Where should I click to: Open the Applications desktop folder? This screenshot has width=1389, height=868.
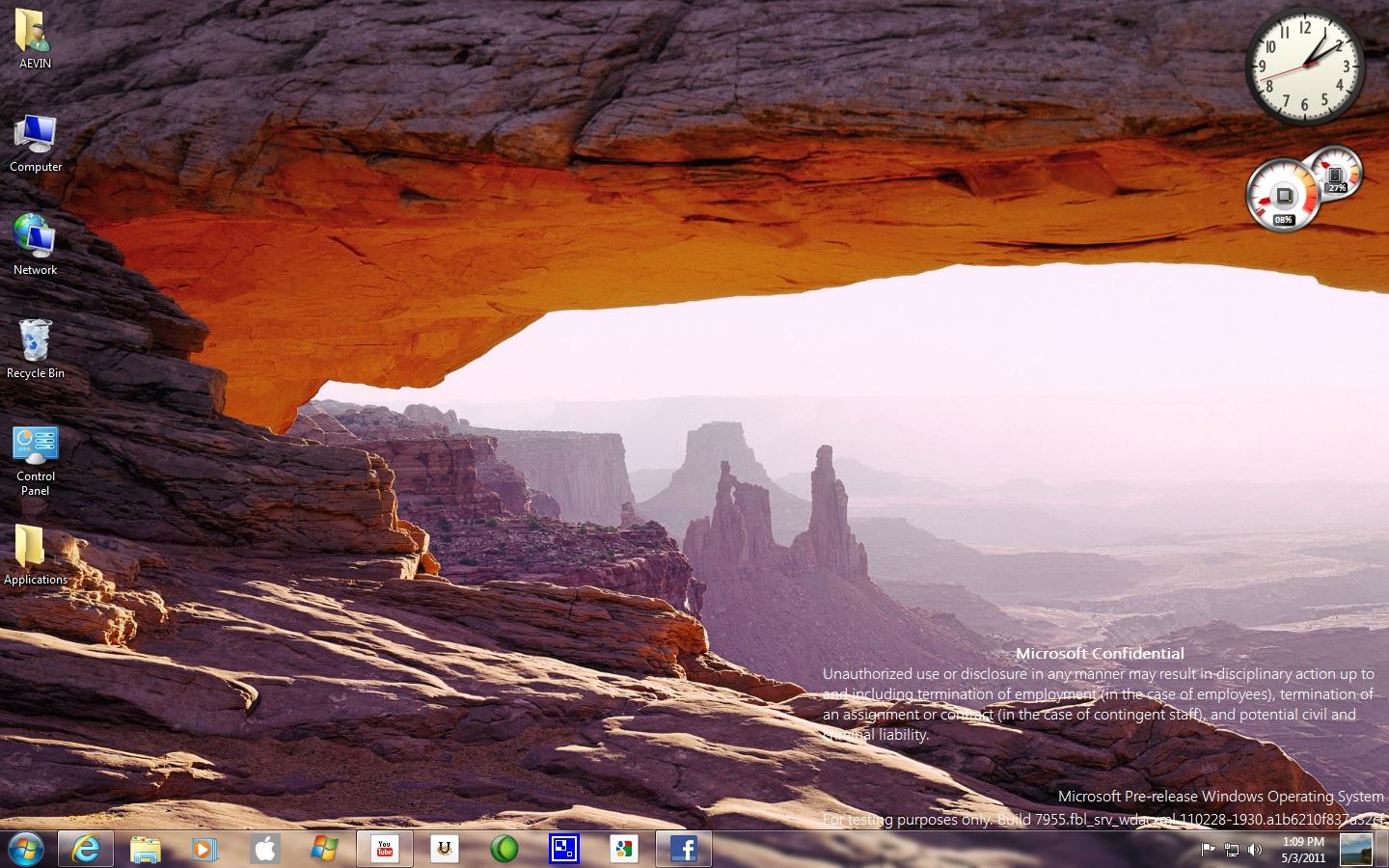pos(35,550)
